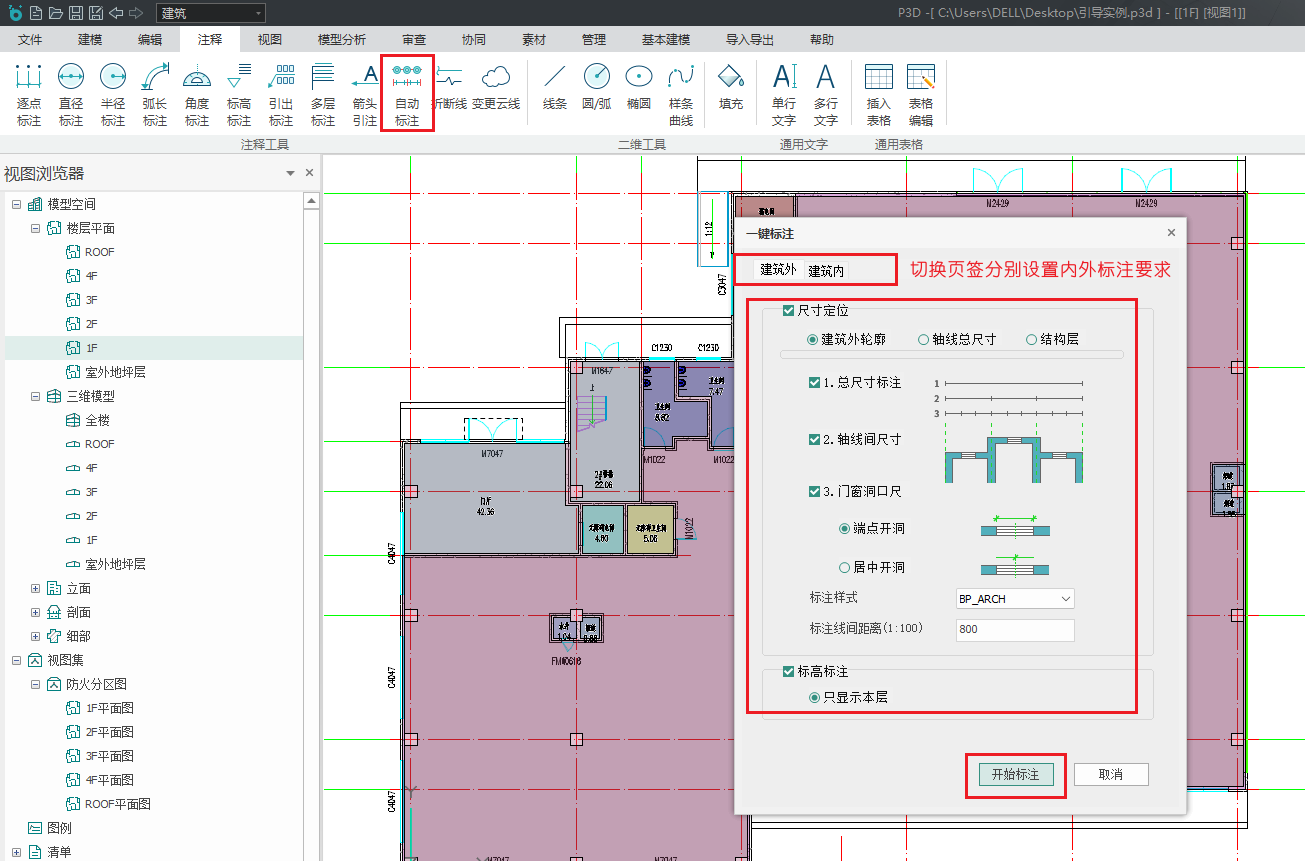Select the 轴线总尺寸 radio option
Image resolution: width=1305 pixels, height=861 pixels.
point(924,340)
